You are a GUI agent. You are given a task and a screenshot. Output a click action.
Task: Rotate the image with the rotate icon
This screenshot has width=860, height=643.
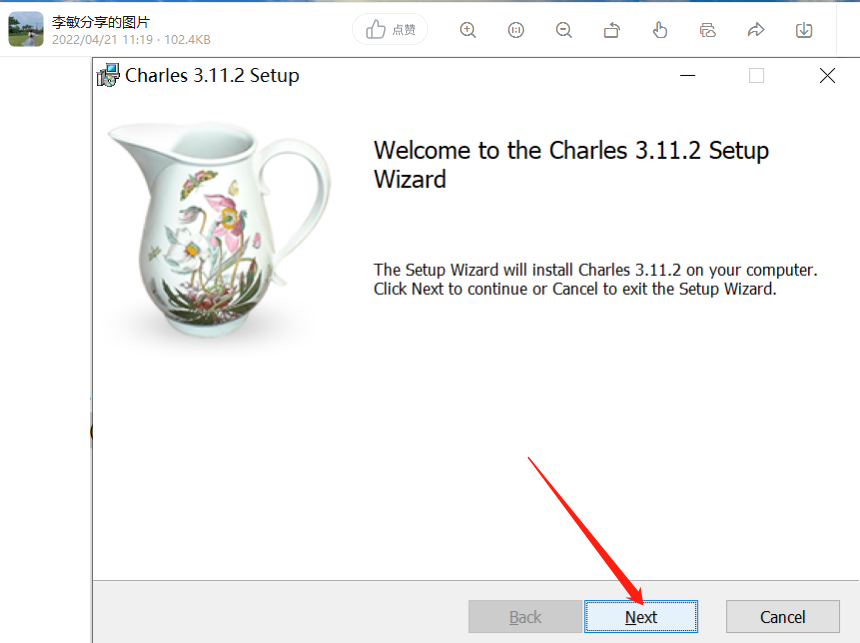tap(612, 30)
